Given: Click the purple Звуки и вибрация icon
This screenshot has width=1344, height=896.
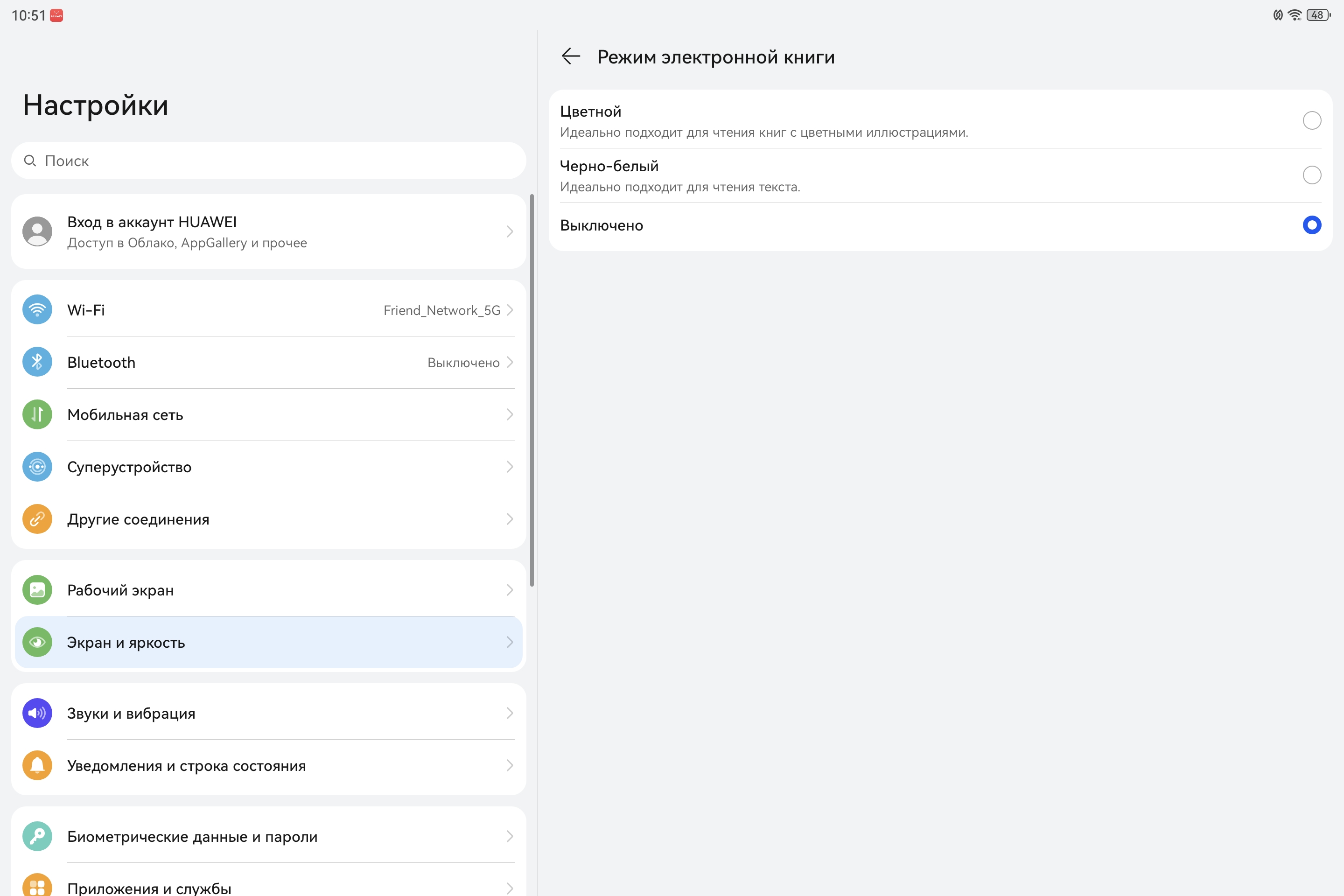Looking at the screenshot, I should (37, 713).
